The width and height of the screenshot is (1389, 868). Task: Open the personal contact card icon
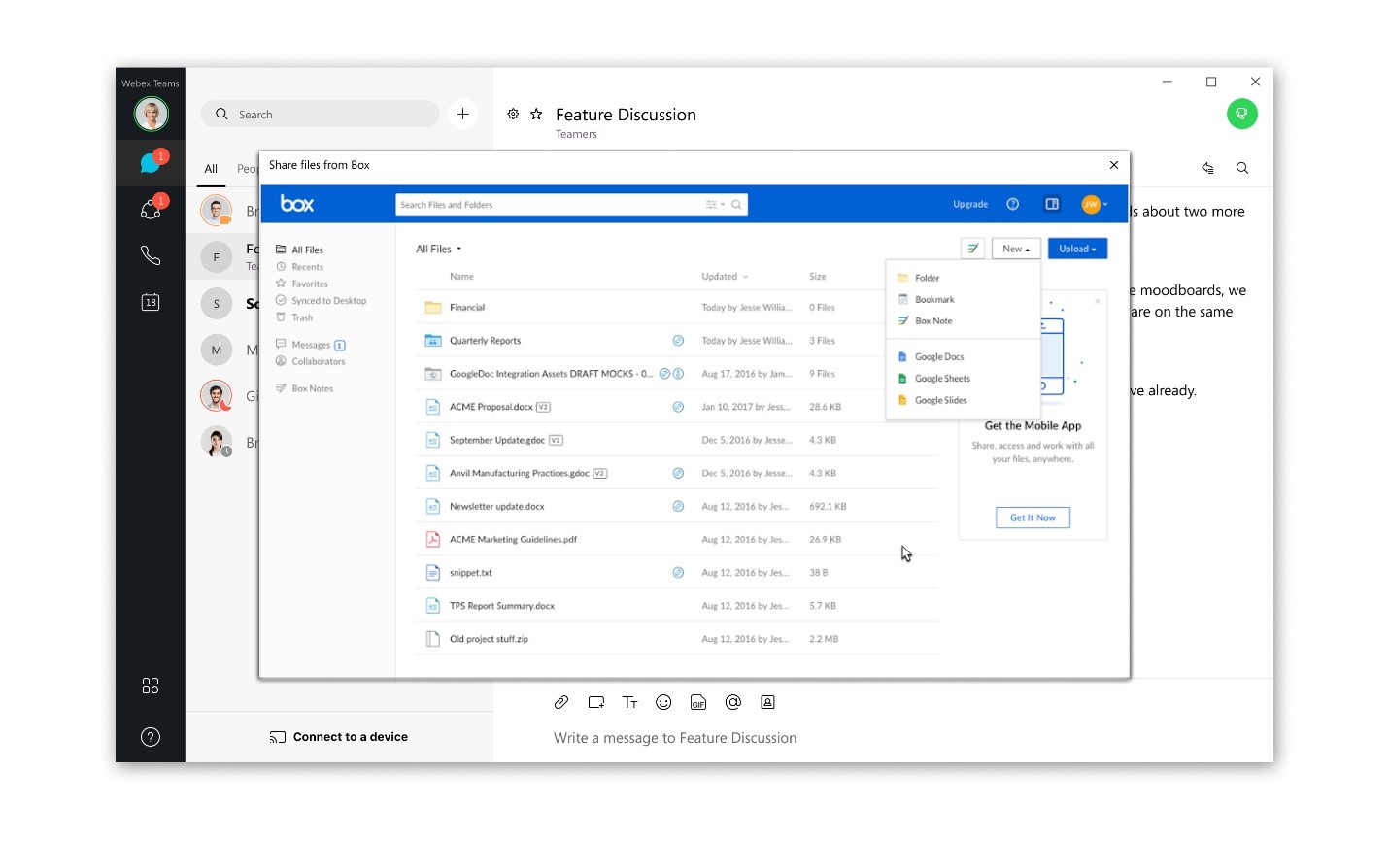[767, 702]
